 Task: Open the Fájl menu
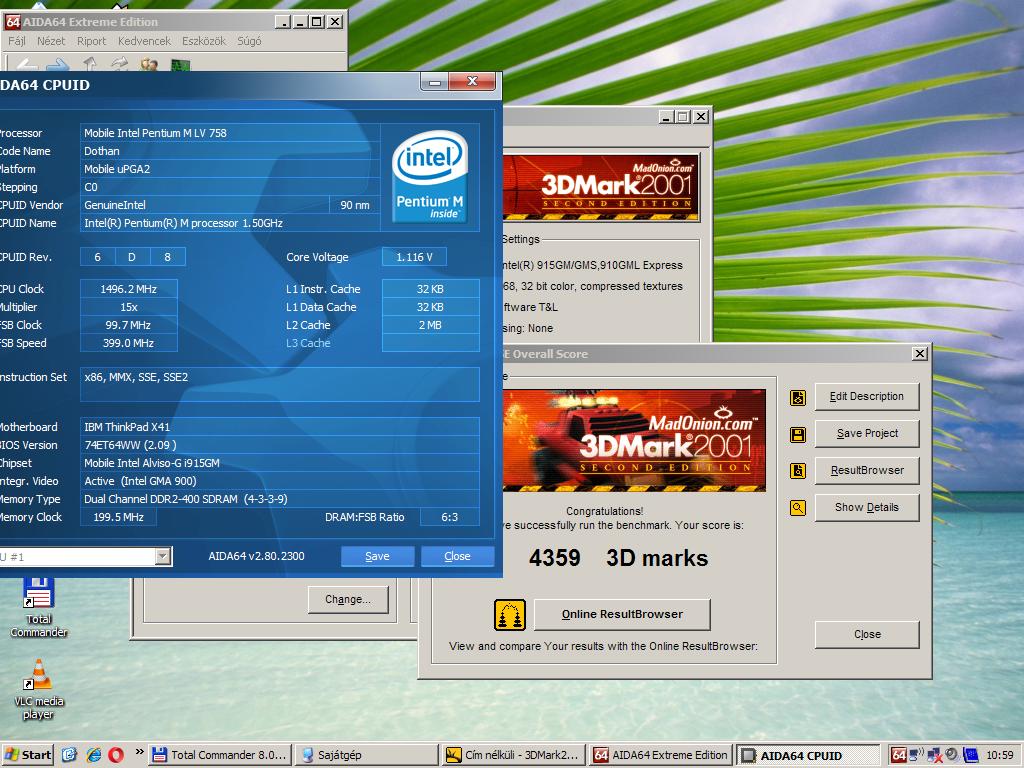[x=17, y=41]
